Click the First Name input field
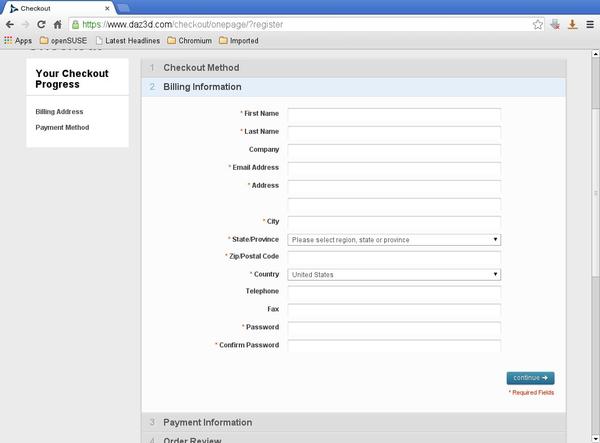Viewport: 600px width, 443px height. click(394, 114)
